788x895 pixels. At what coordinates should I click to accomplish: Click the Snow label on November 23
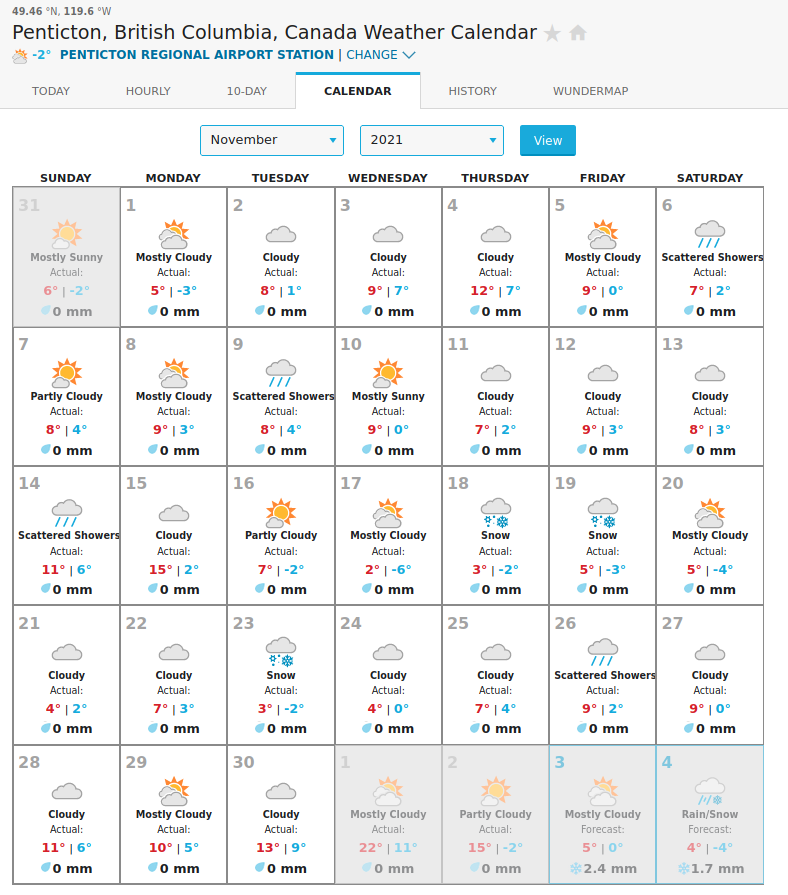[281, 675]
